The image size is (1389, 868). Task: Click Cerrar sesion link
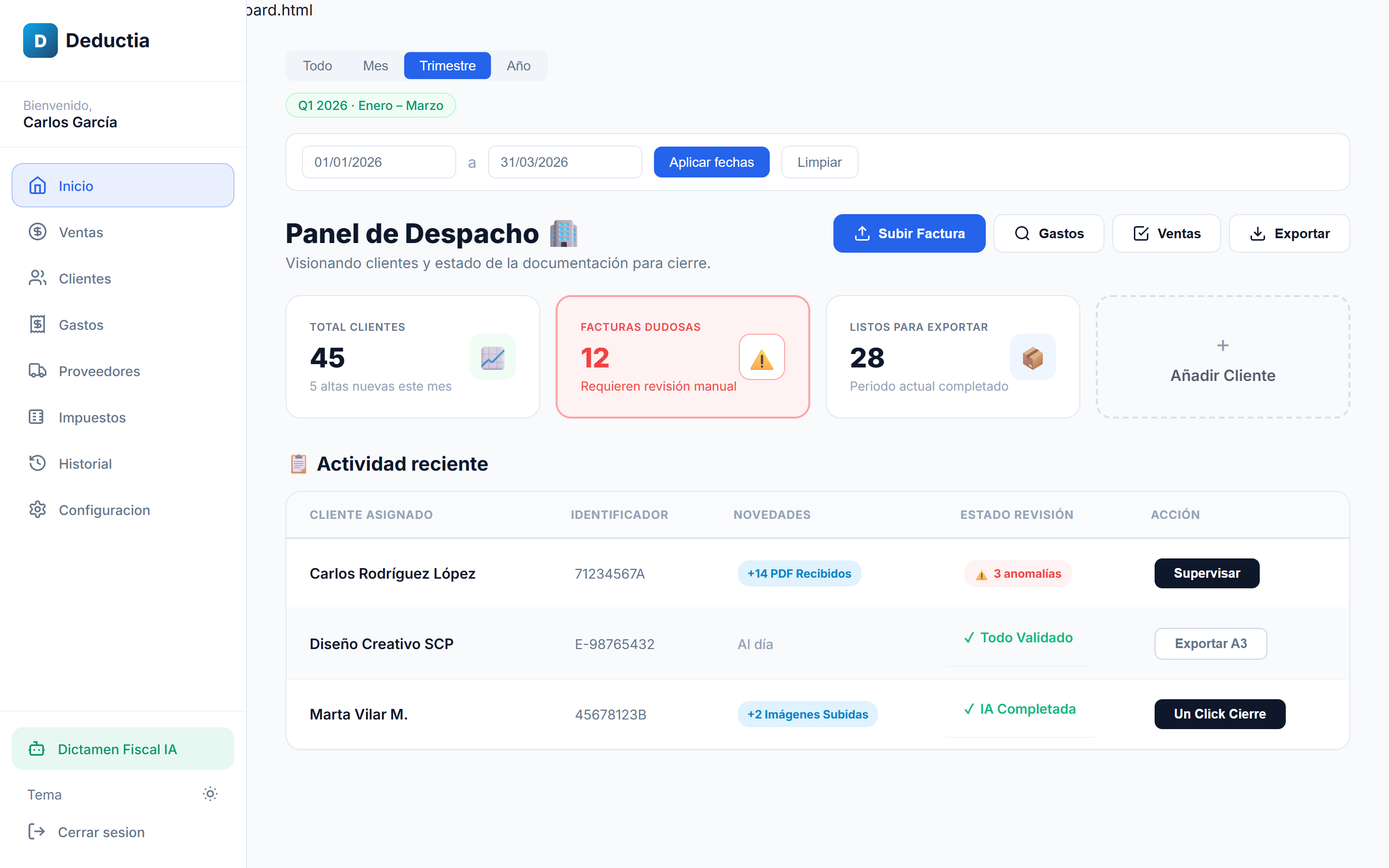(x=101, y=832)
